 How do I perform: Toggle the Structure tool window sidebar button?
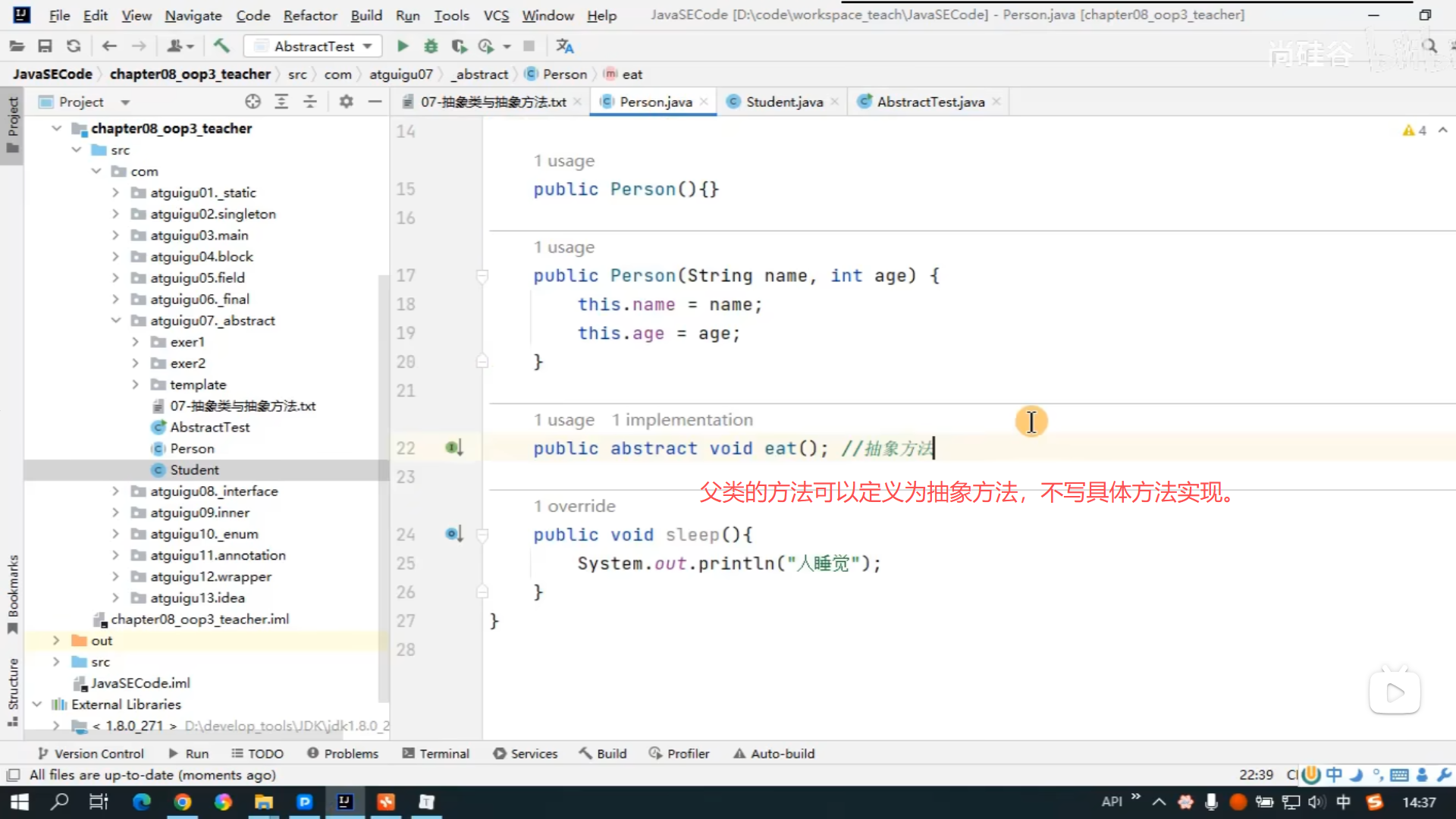tap(12, 692)
